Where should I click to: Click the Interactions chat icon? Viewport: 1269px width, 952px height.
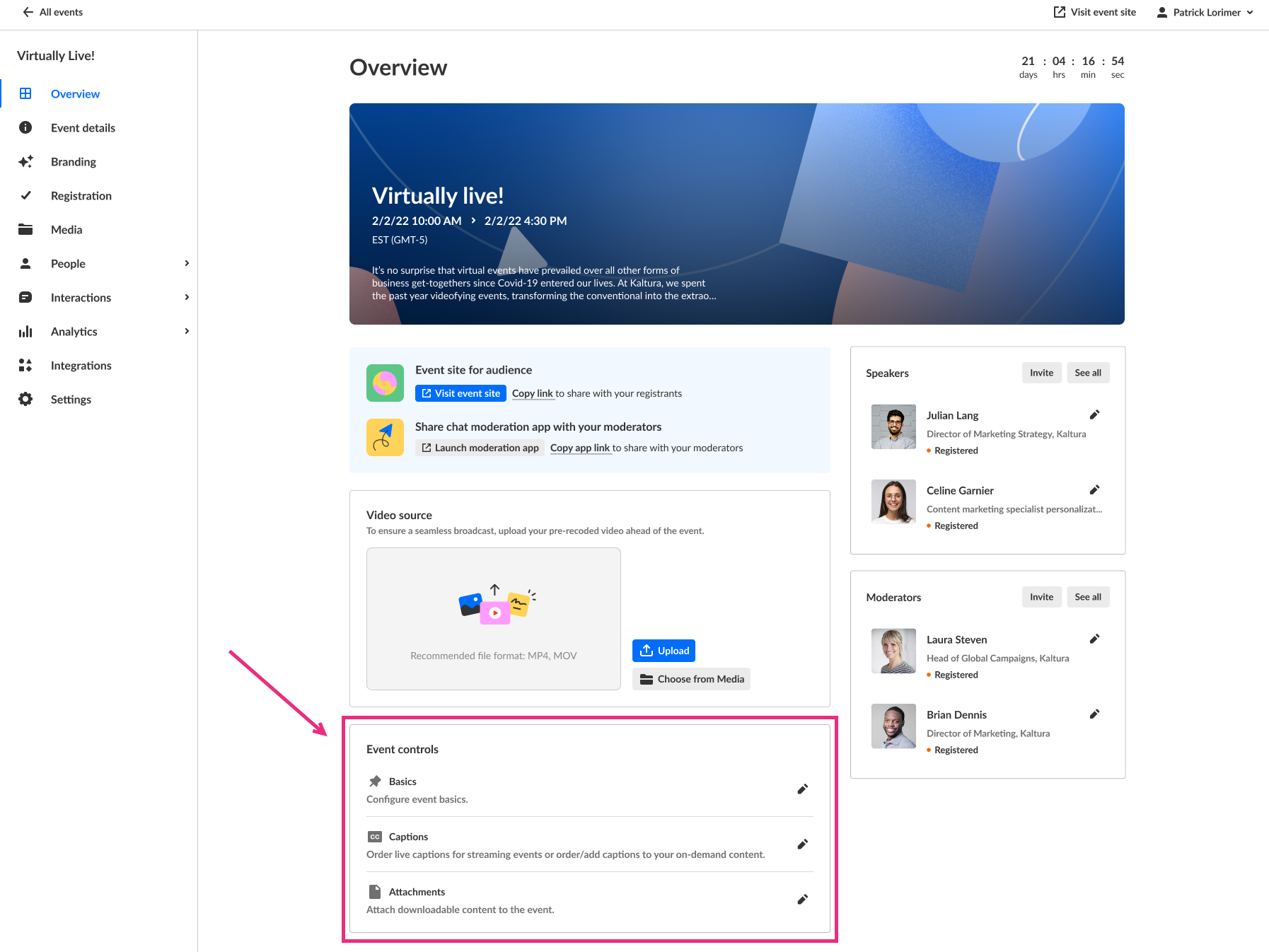[25, 297]
